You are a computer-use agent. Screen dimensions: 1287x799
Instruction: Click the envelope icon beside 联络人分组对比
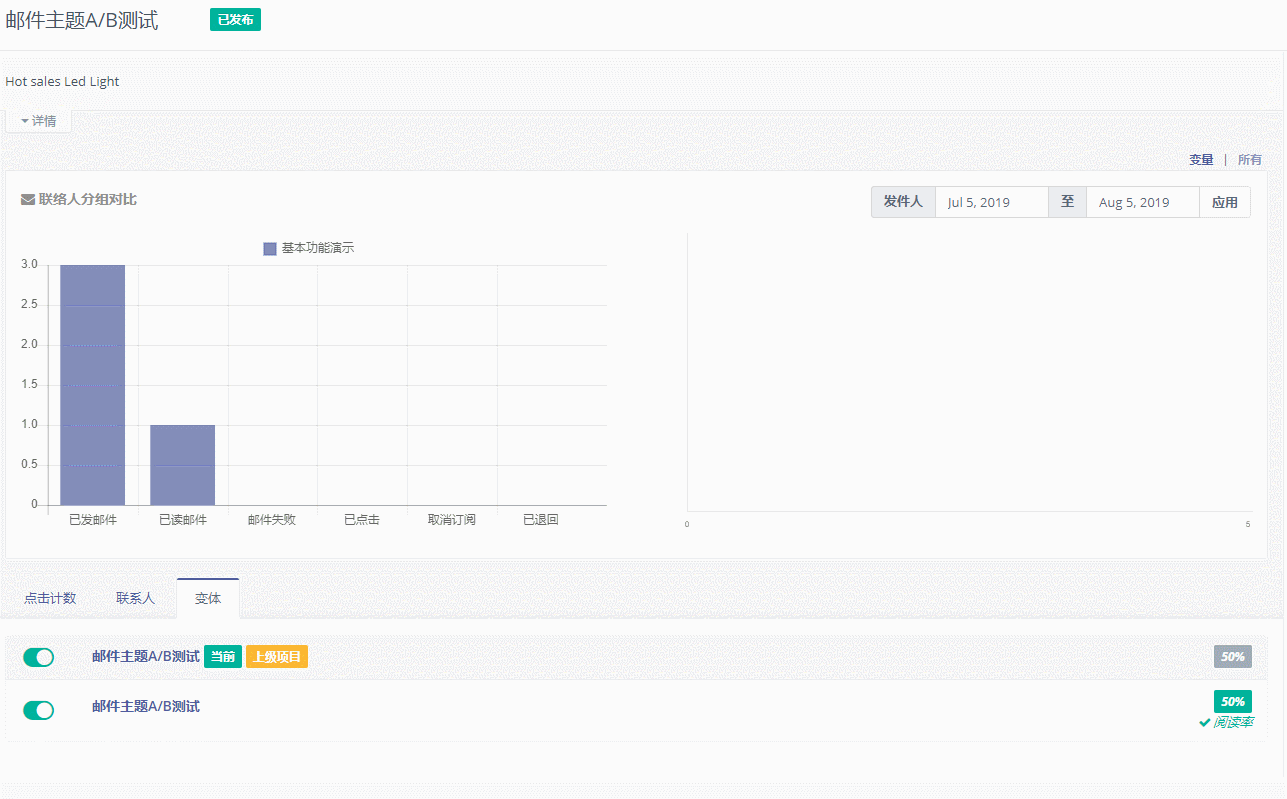28,200
